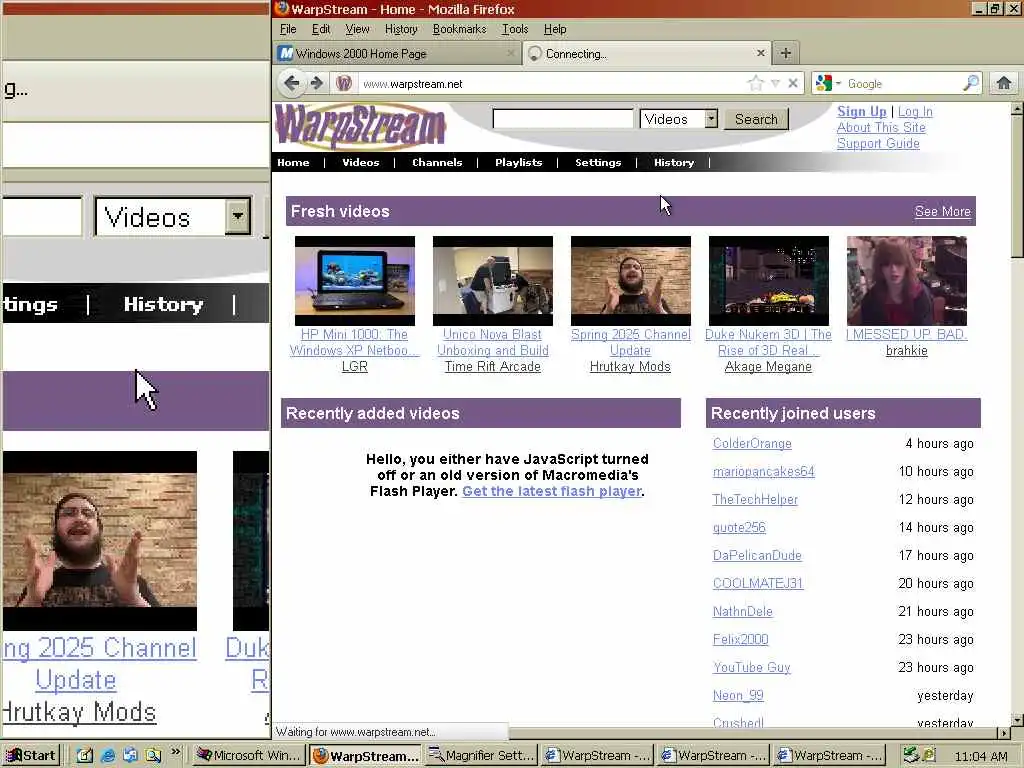The width and height of the screenshot is (1024, 768).
Task: Open the HP Mini 1000 laptop thumbnail
Action: tap(355, 281)
